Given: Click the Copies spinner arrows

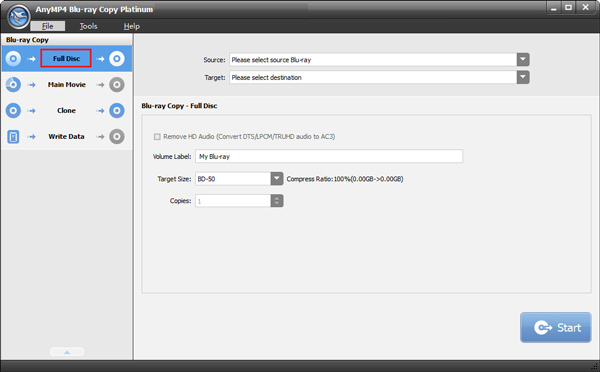Looking at the screenshot, I should [277, 201].
